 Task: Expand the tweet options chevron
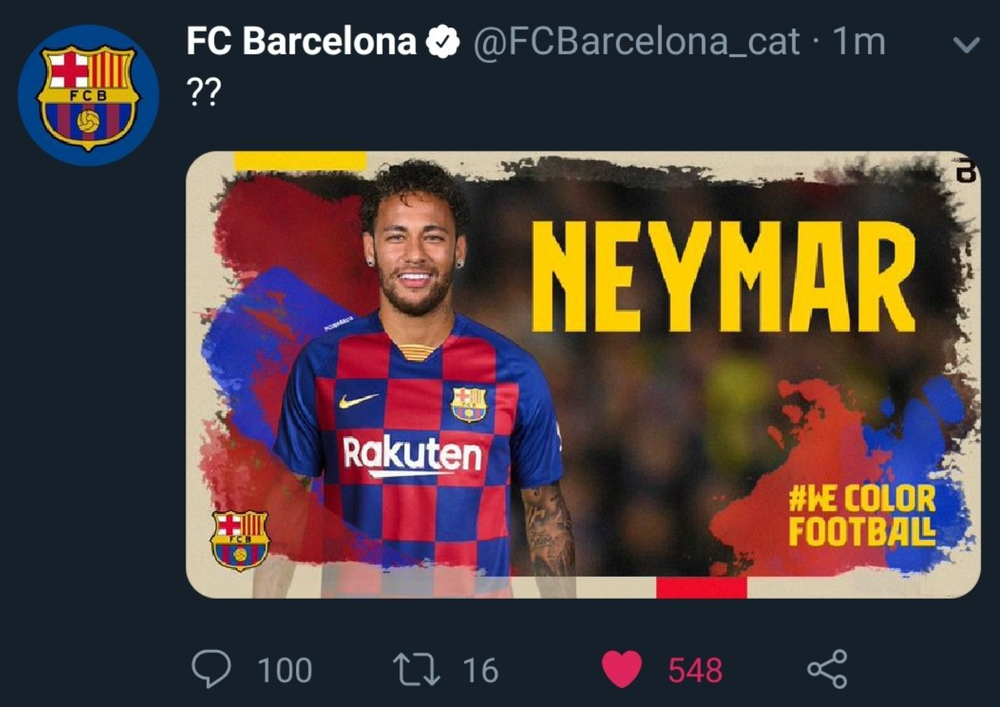coord(966,45)
